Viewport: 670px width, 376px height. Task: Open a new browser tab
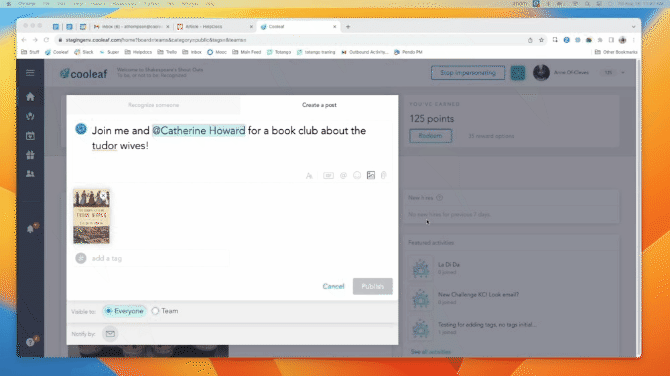tap(348, 26)
